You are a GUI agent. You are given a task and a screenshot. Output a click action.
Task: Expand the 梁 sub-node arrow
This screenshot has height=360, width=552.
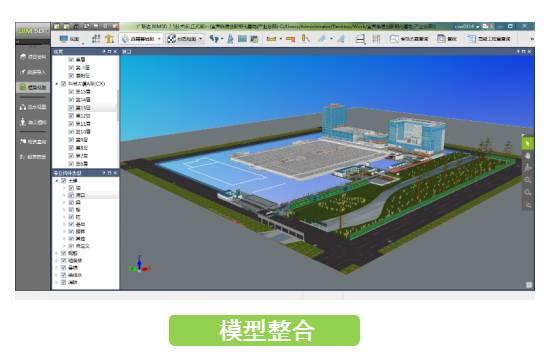(64, 202)
